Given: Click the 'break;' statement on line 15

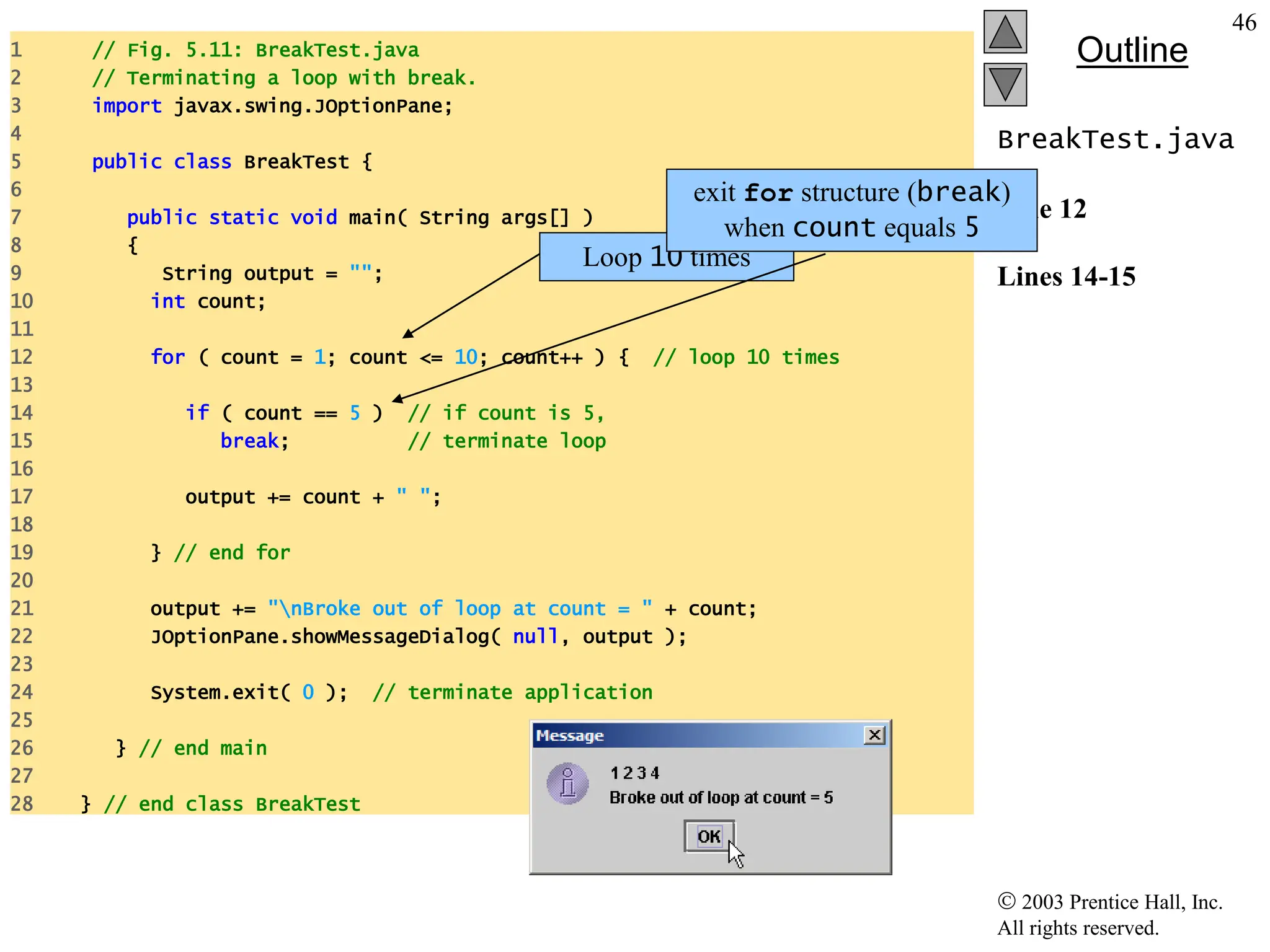Looking at the screenshot, I should [x=255, y=441].
